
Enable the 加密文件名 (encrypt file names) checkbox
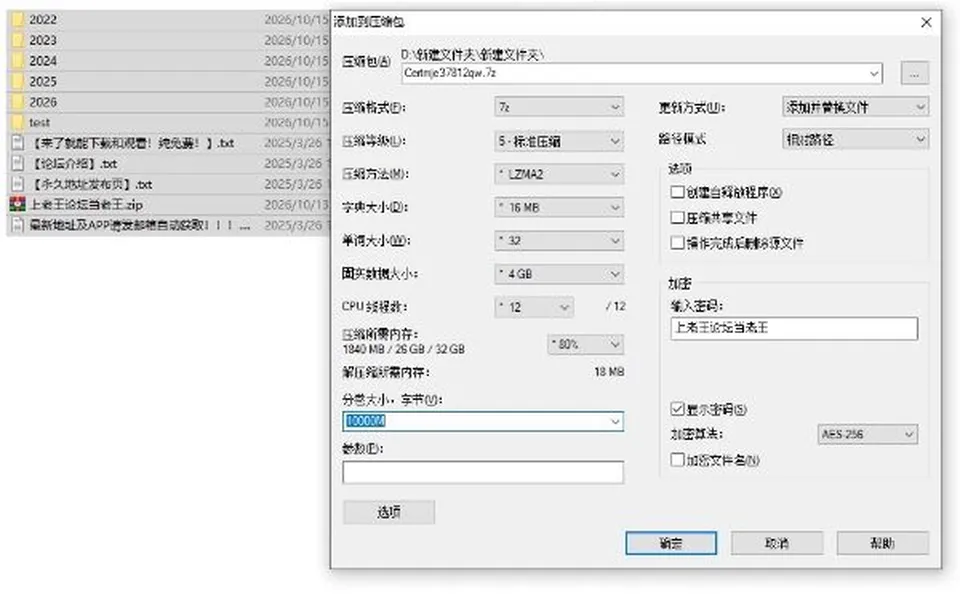tap(677, 460)
